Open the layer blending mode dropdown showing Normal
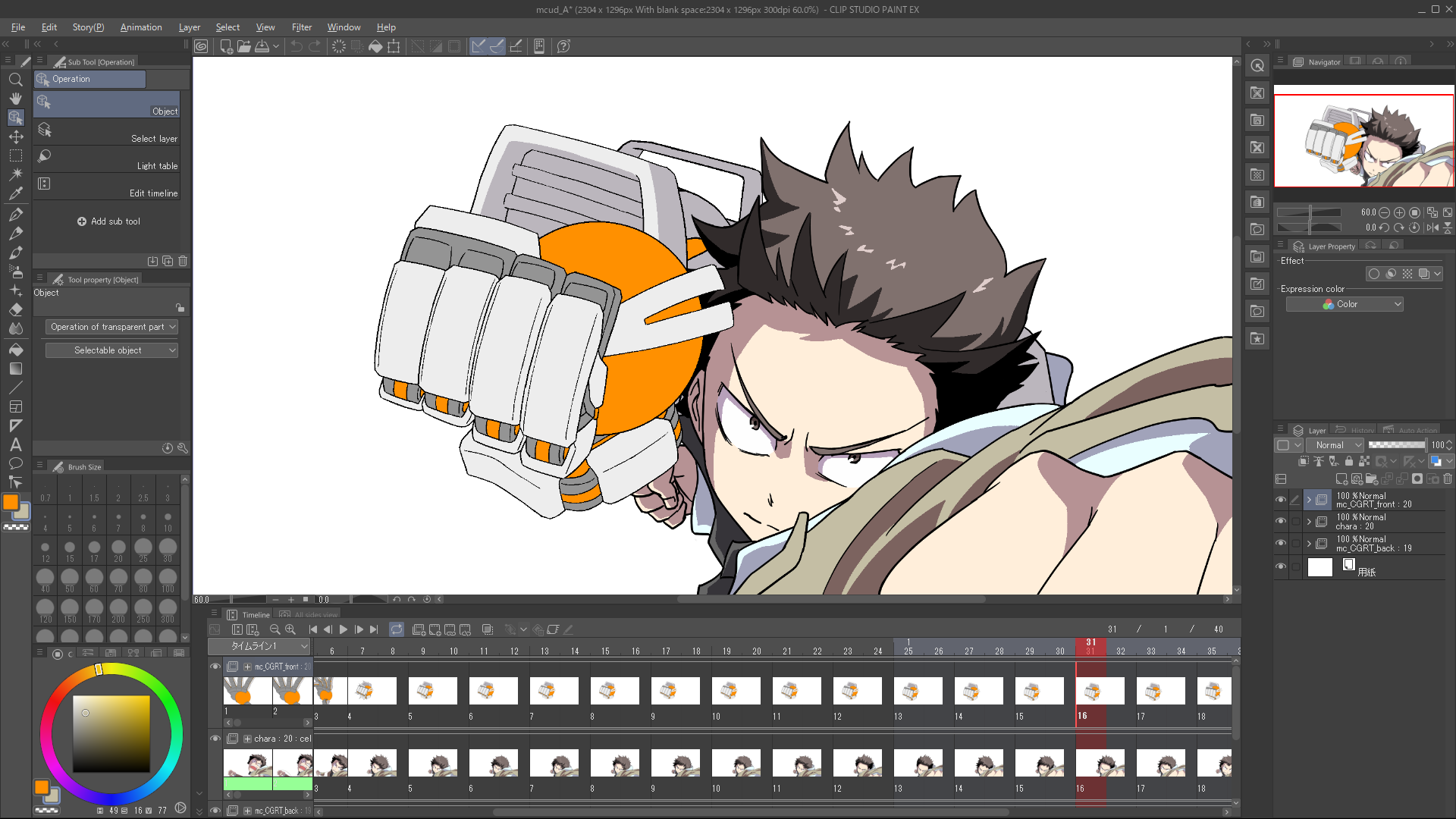Image resolution: width=1456 pixels, height=819 pixels. pos(1335,445)
